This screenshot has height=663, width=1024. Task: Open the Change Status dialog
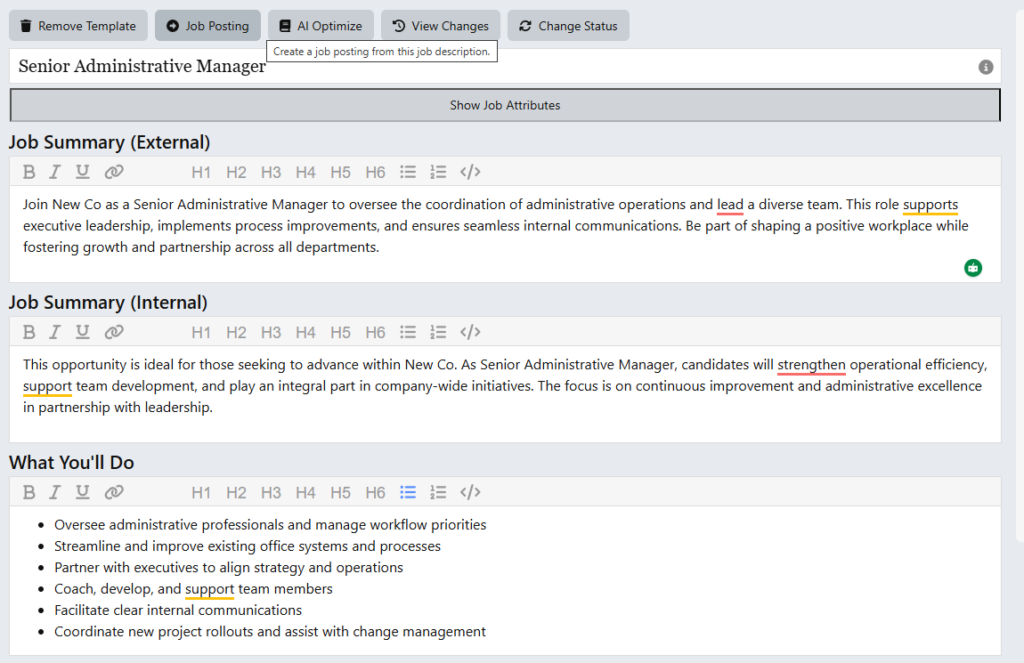coord(567,25)
